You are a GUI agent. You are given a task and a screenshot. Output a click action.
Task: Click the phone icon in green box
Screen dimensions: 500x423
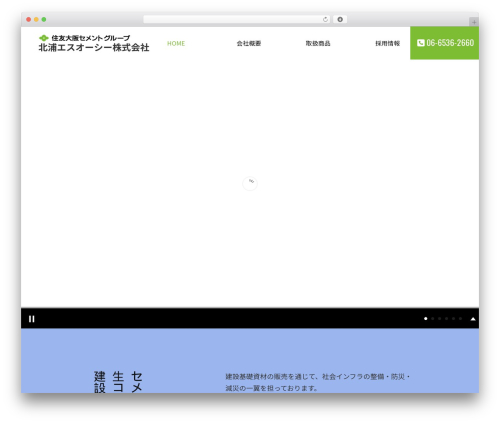pyautogui.click(x=421, y=43)
